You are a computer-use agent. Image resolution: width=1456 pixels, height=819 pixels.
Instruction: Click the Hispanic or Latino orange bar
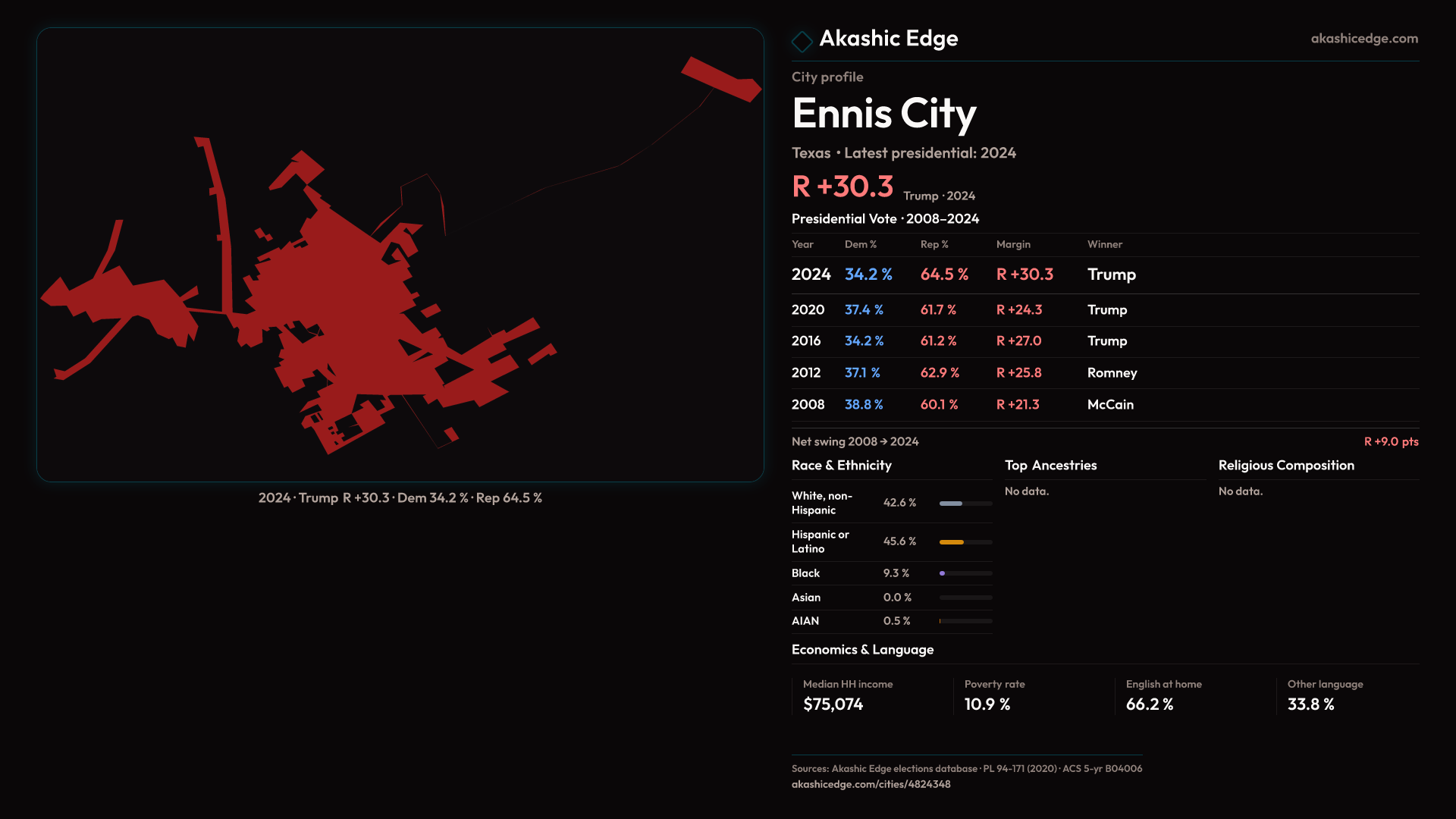click(x=952, y=542)
